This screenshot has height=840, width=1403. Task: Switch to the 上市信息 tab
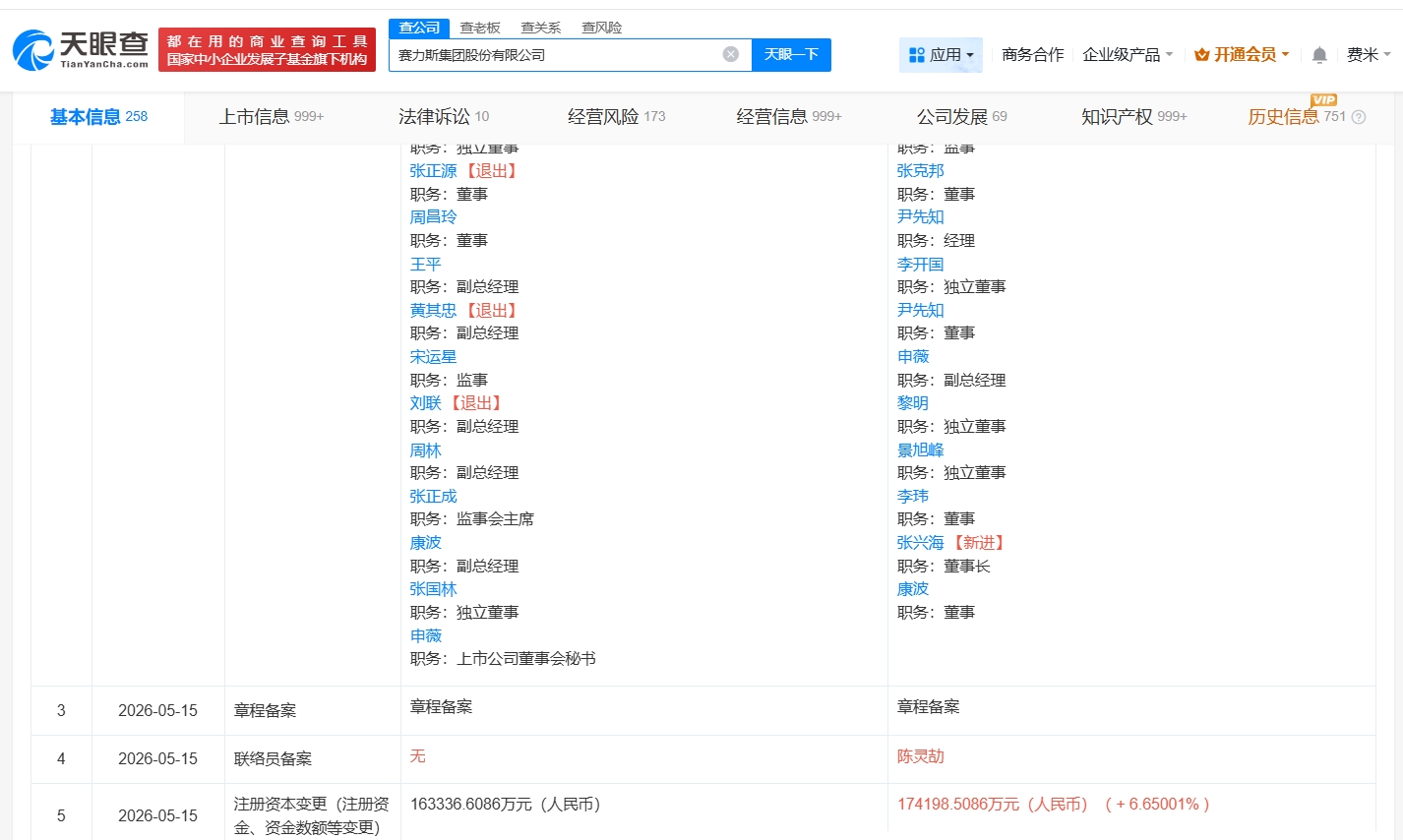(x=271, y=117)
